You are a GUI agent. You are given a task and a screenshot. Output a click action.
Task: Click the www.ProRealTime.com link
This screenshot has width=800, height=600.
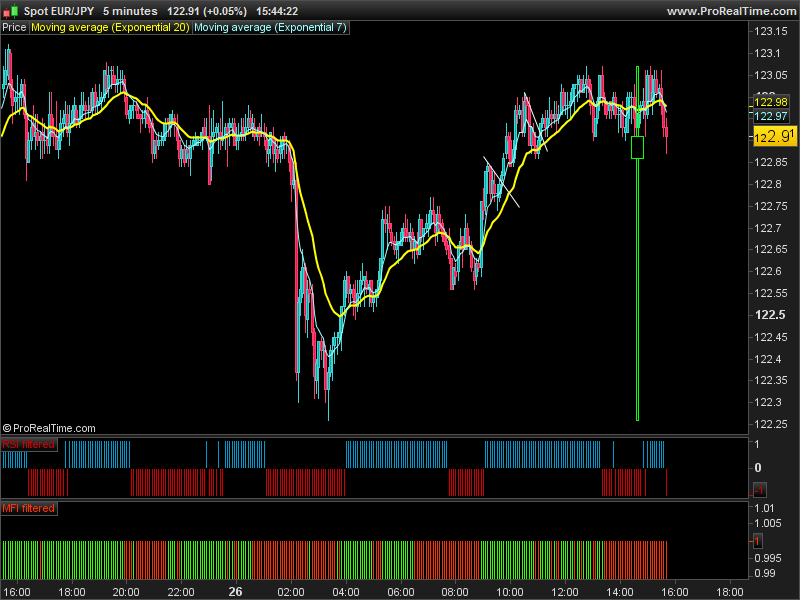tap(733, 11)
